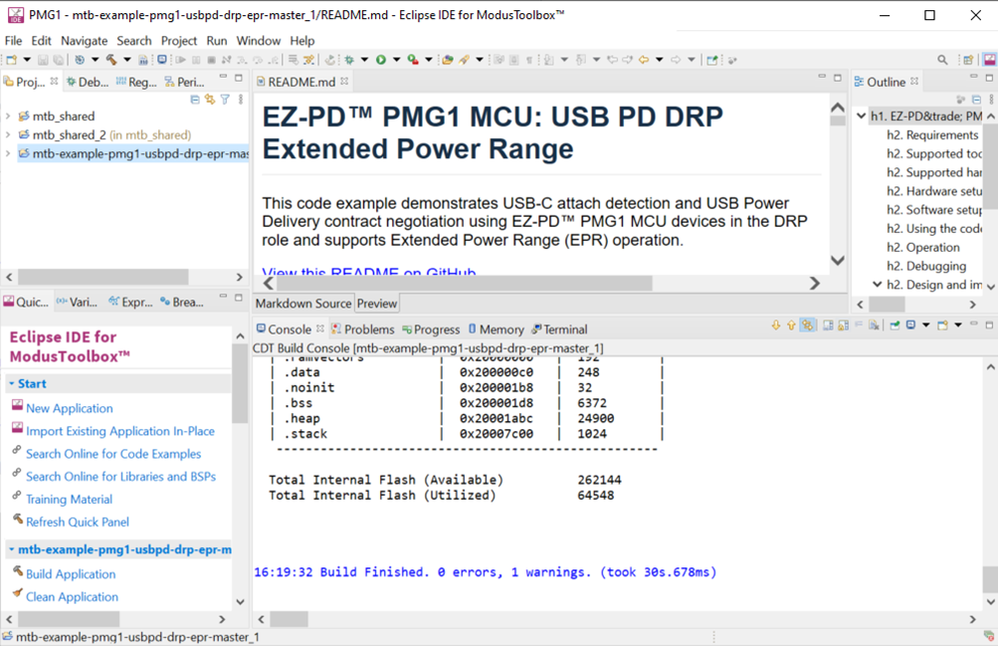998x646 pixels.
Task: Click the README editor horizontal scrollbar
Action: coord(465,283)
